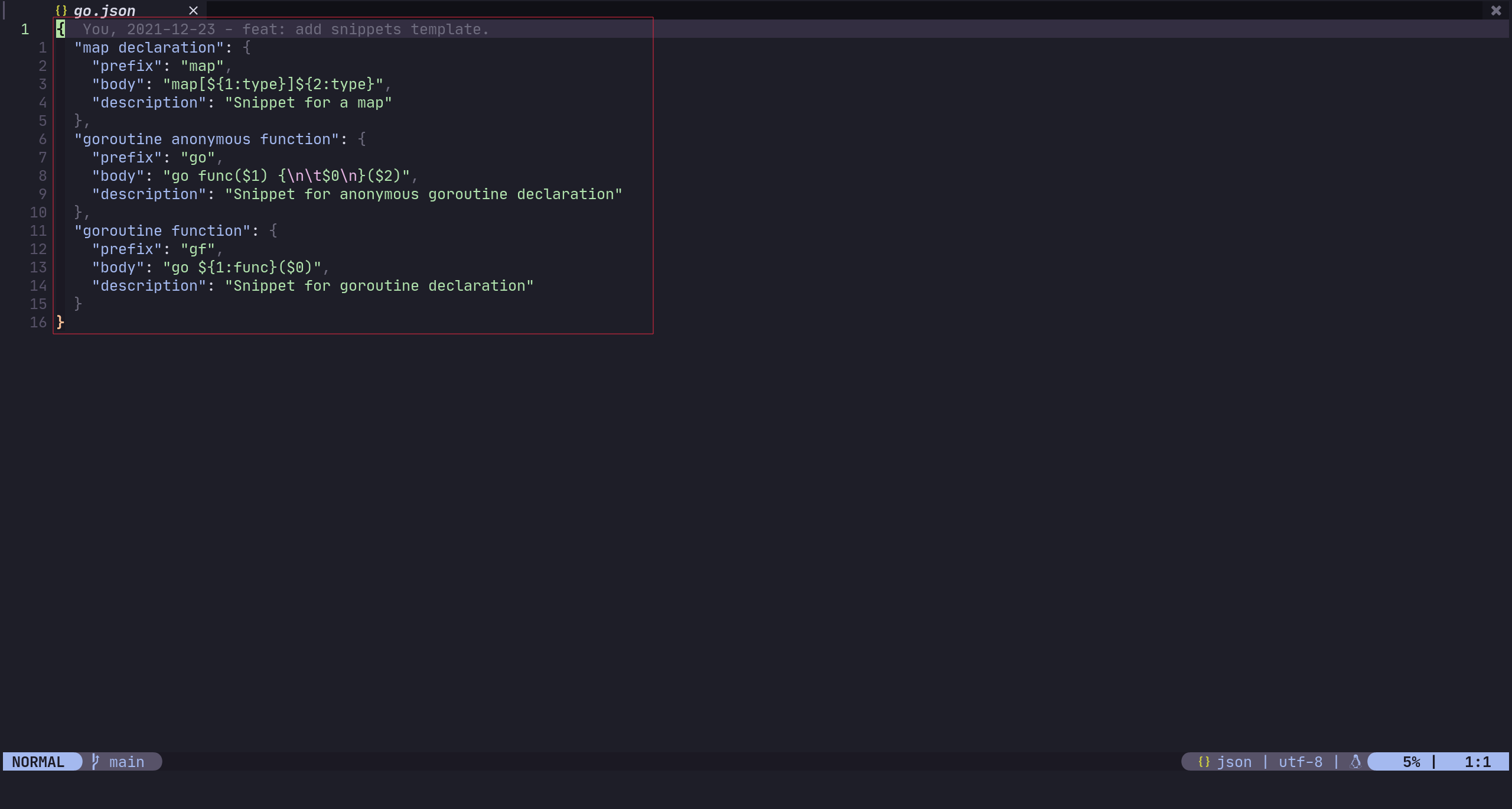The image size is (1512, 809).
Task: Click the yellow JSON filetype icon in the statusline
Action: pyautogui.click(x=1204, y=762)
